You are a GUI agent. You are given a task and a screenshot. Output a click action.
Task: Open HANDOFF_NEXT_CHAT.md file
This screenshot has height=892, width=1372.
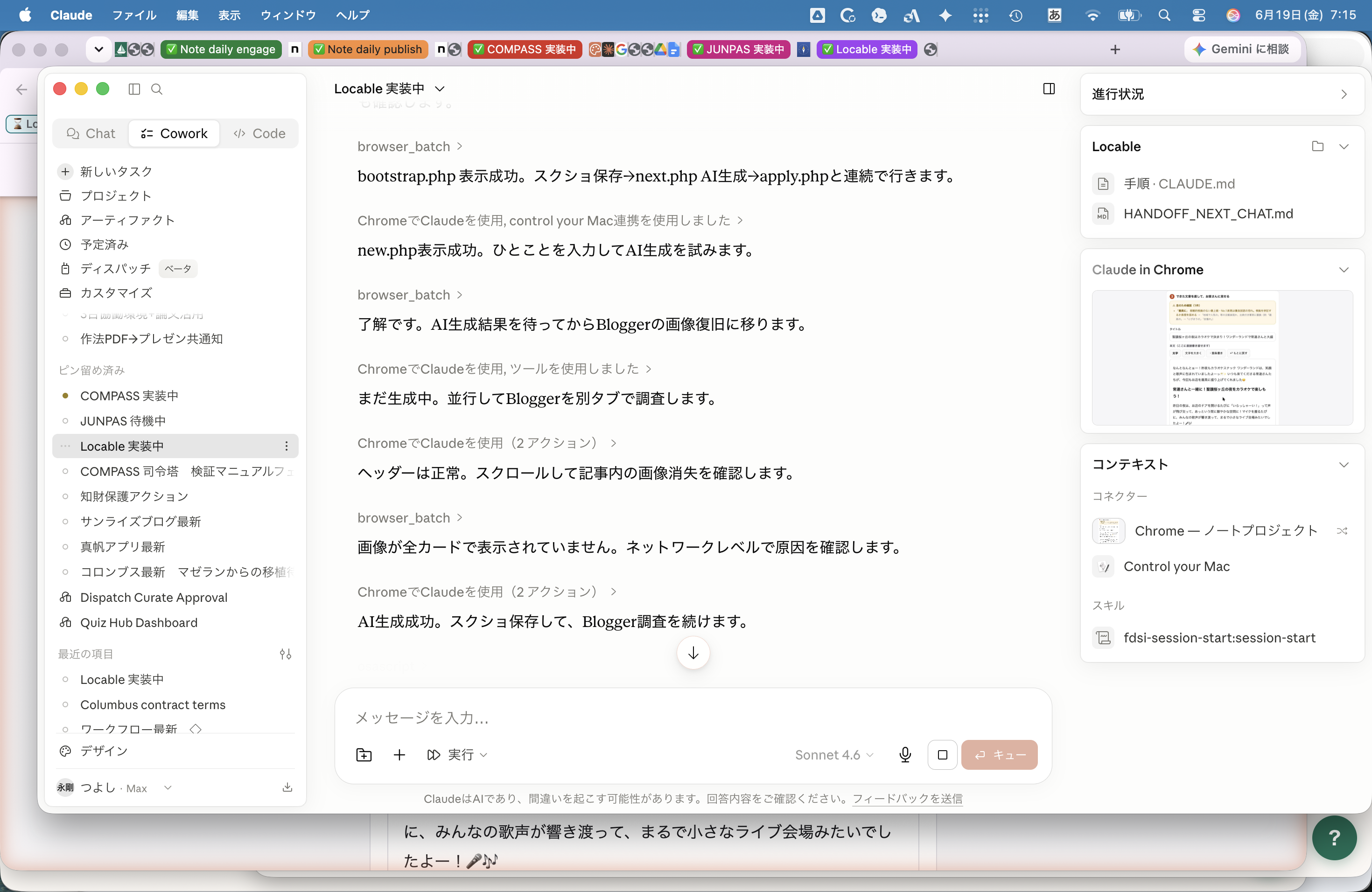[1192, 214]
